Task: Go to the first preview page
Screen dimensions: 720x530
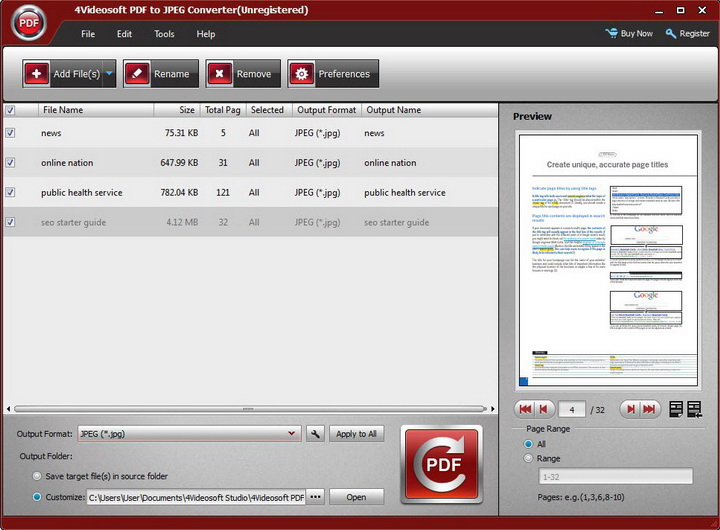Action: [x=525, y=409]
